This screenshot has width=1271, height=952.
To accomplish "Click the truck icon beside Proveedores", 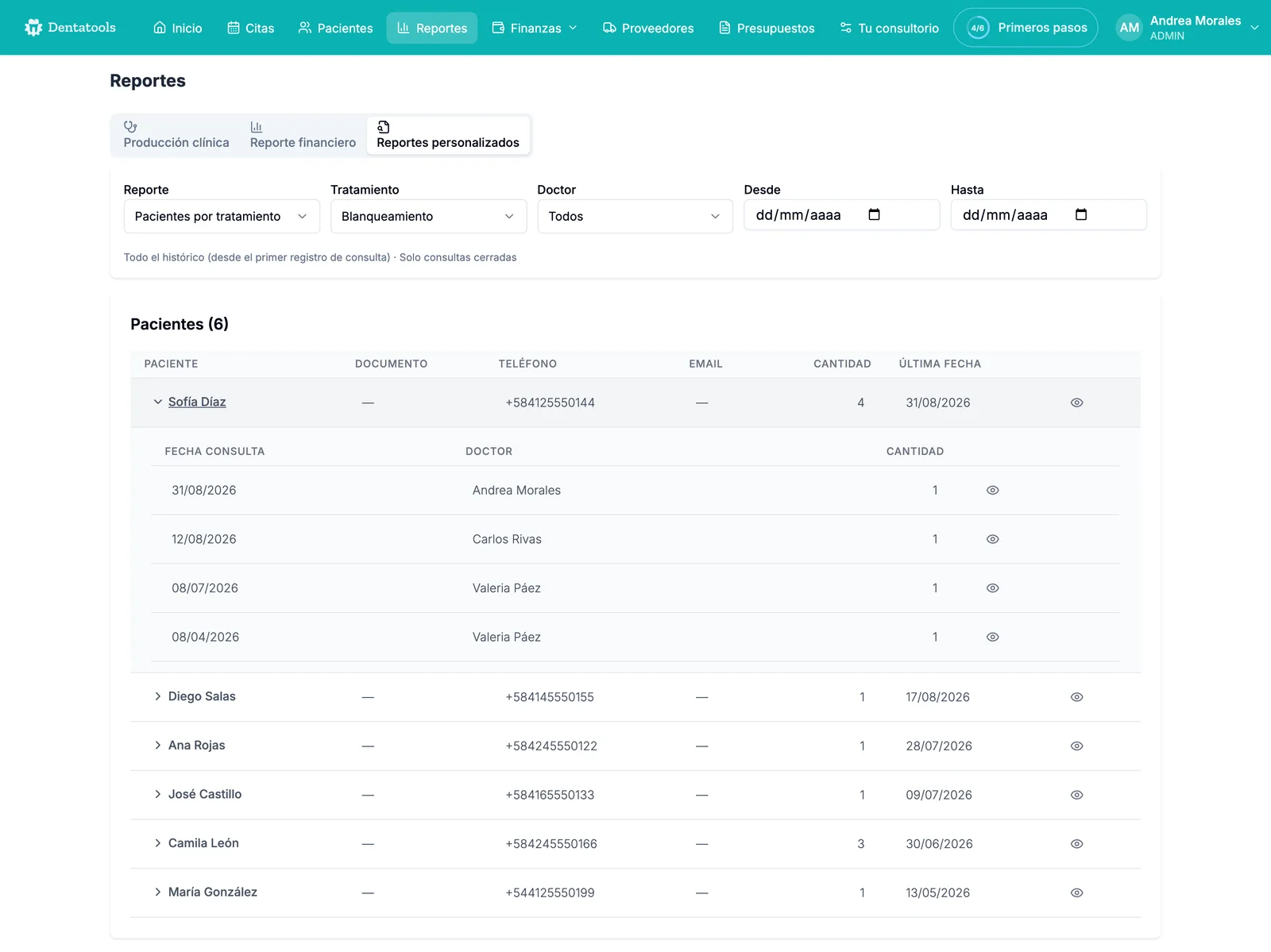I will click(609, 28).
